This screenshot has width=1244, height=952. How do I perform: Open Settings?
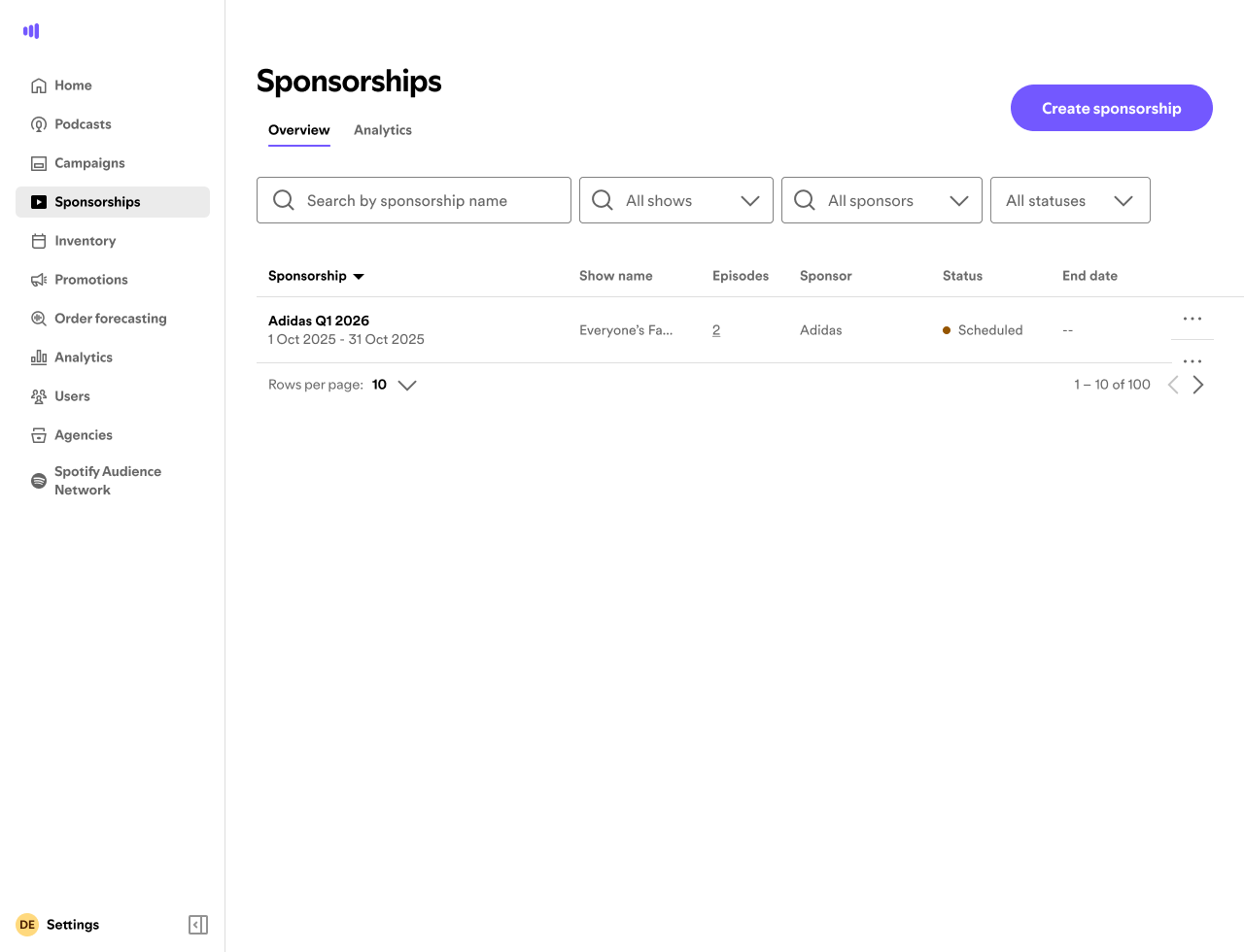tap(73, 925)
